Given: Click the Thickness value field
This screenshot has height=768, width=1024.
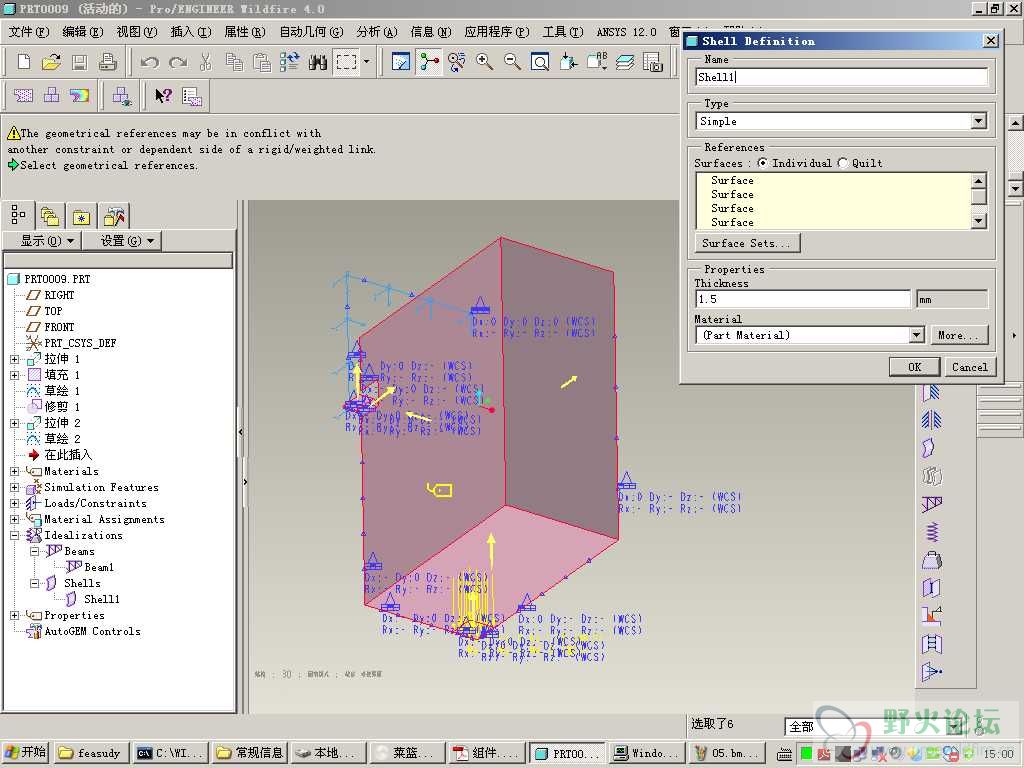Looking at the screenshot, I should (803, 299).
